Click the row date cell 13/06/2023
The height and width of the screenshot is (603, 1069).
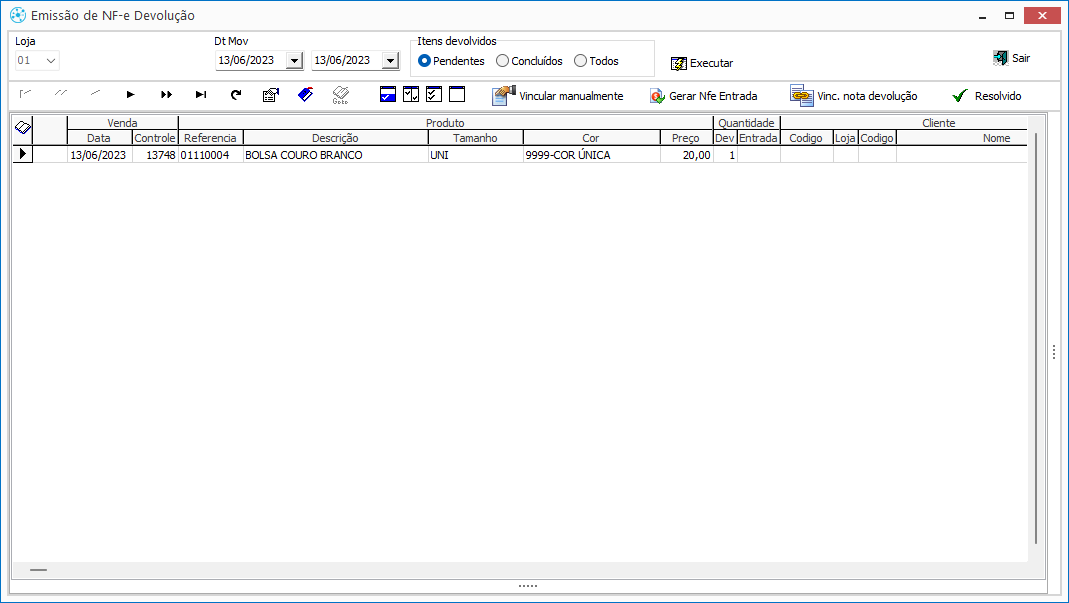(x=100, y=155)
